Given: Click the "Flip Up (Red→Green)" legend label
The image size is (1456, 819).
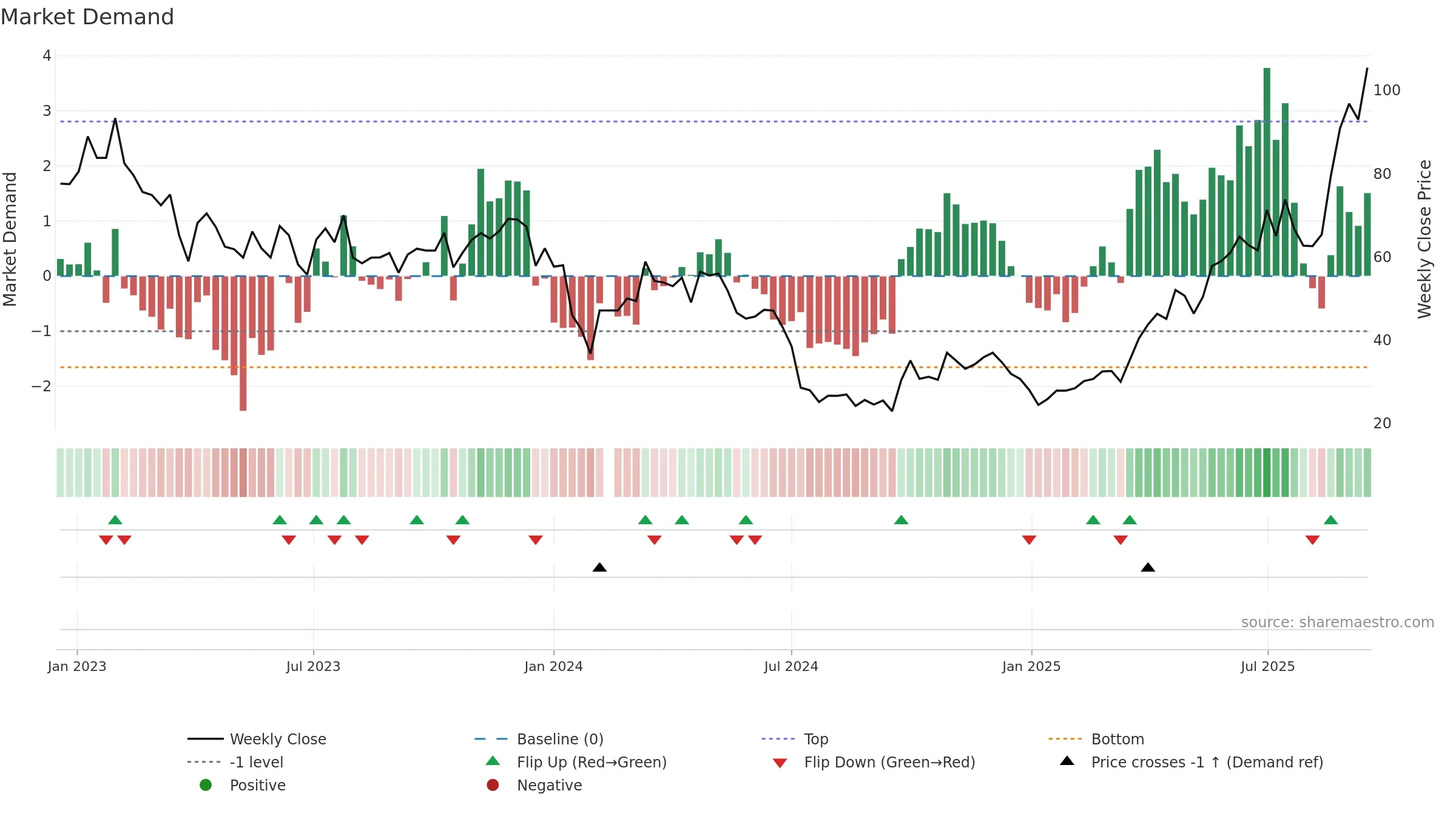Looking at the screenshot, I should click(x=592, y=762).
